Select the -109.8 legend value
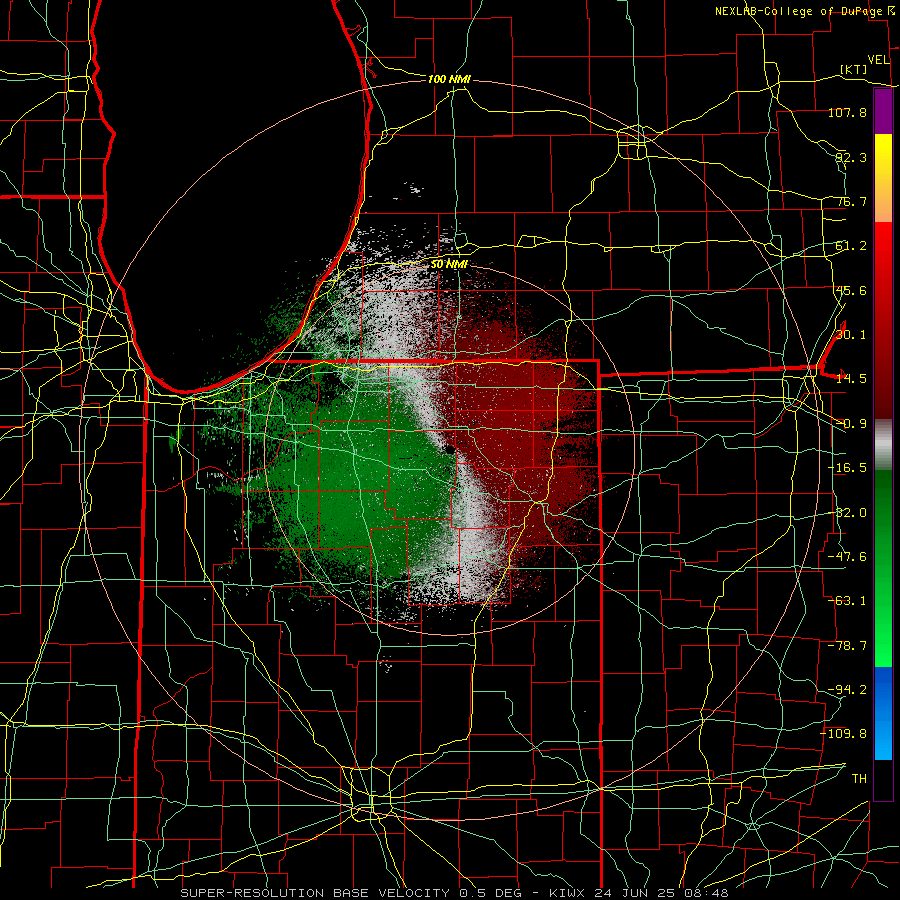The width and height of the screenshot is (900, 900). tap(844, 734)
